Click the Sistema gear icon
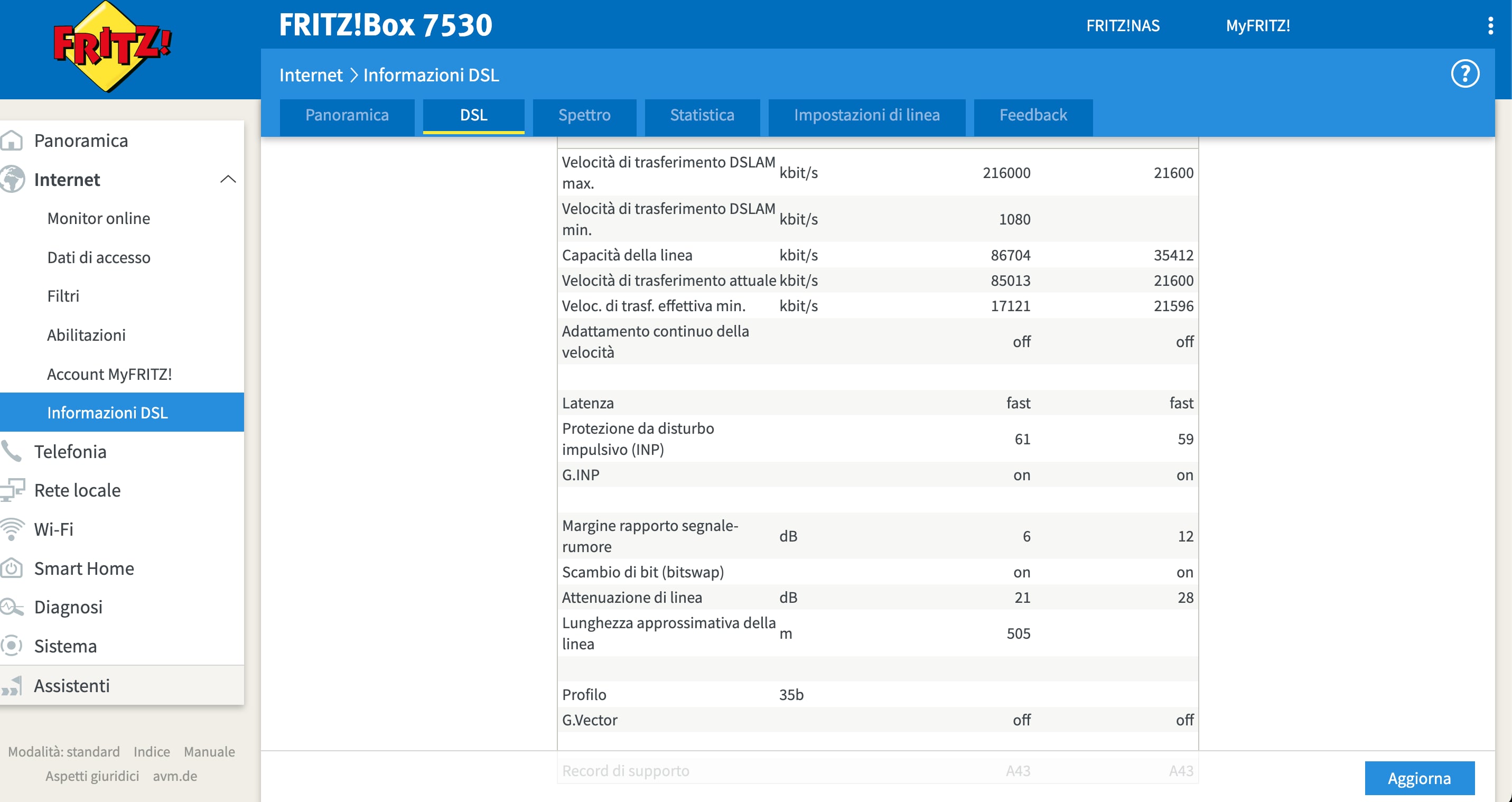 pos(12,646)
